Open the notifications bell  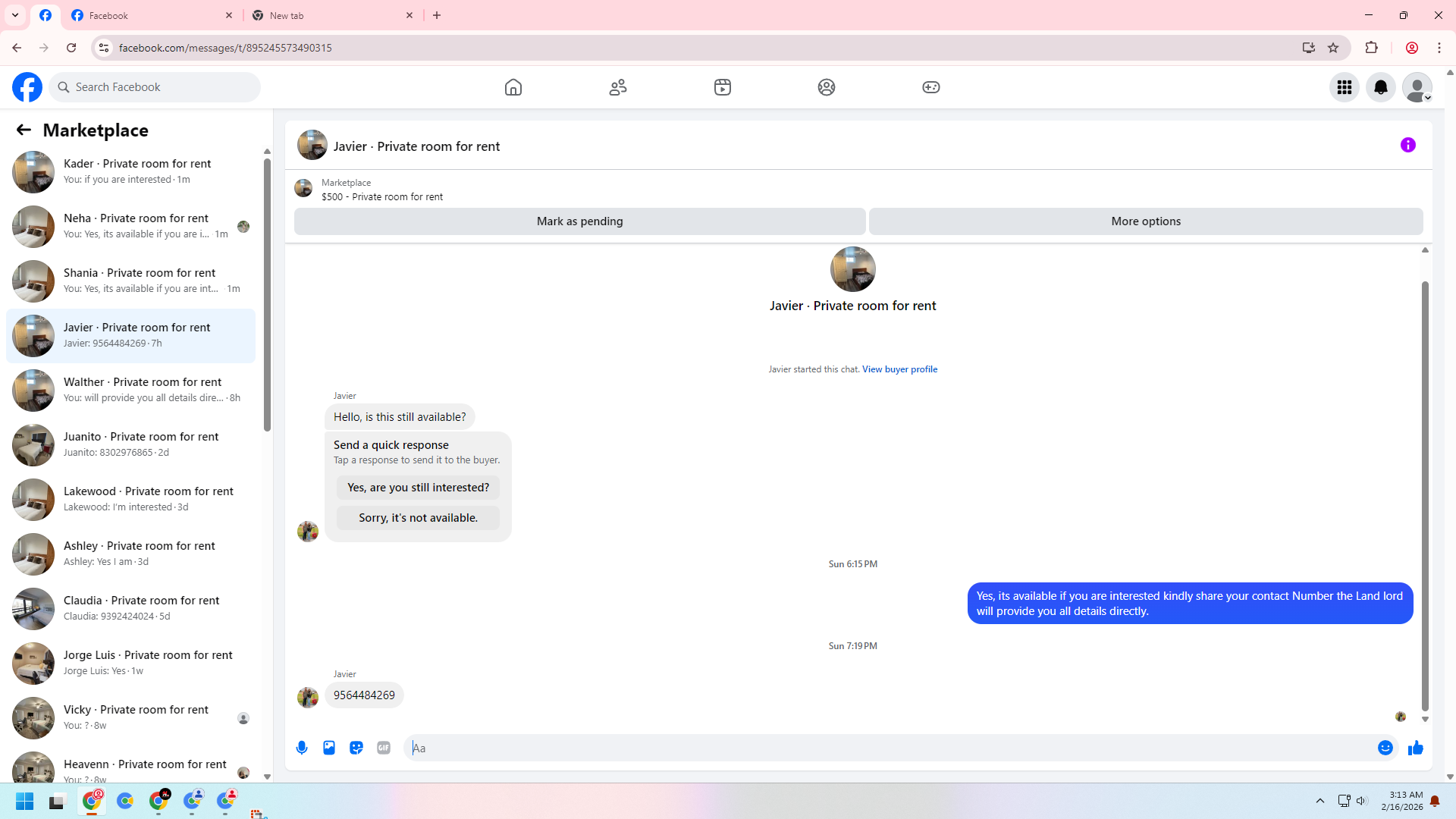(x=1380, y=87)
